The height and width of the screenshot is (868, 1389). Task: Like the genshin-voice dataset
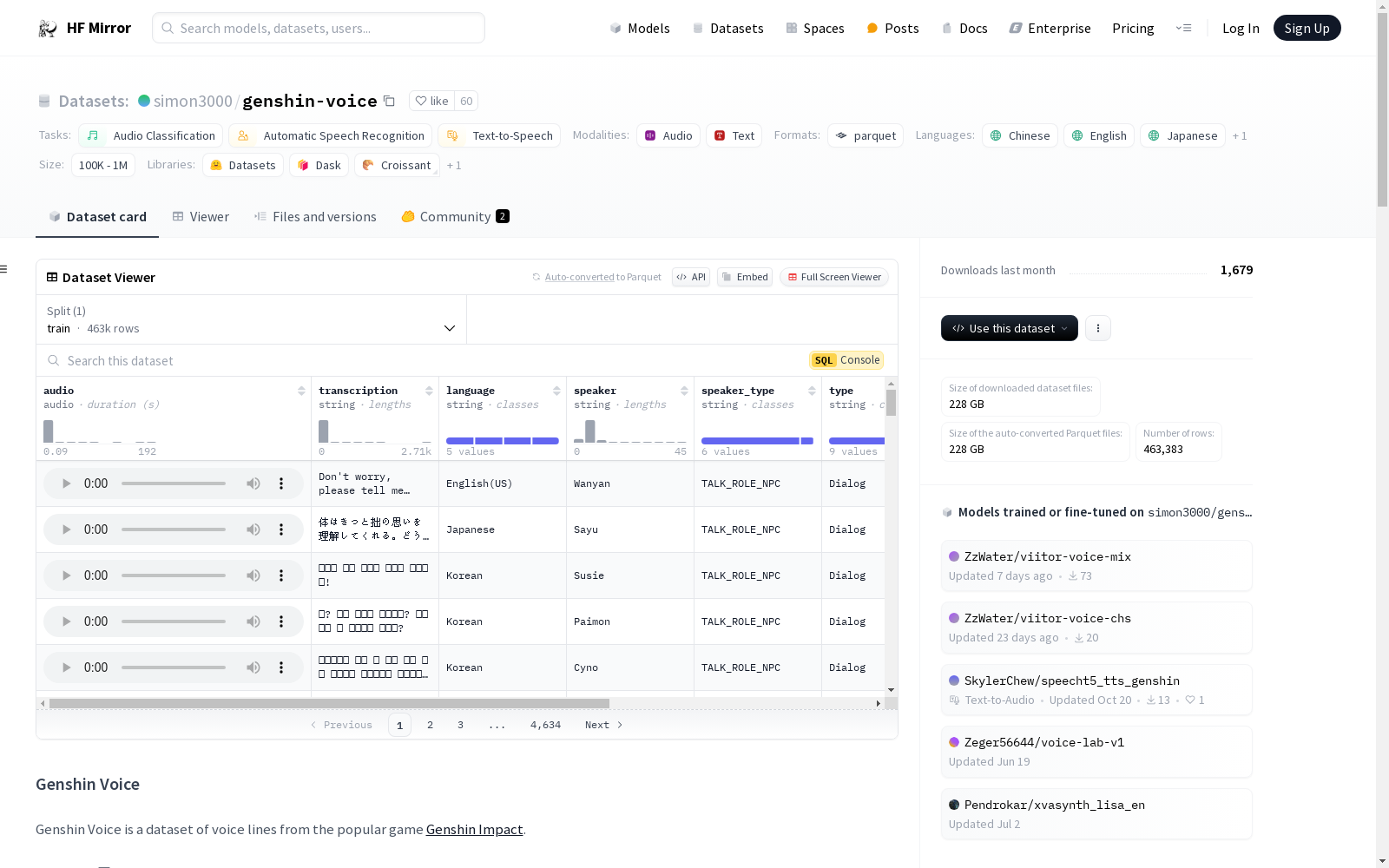point(431,102)
